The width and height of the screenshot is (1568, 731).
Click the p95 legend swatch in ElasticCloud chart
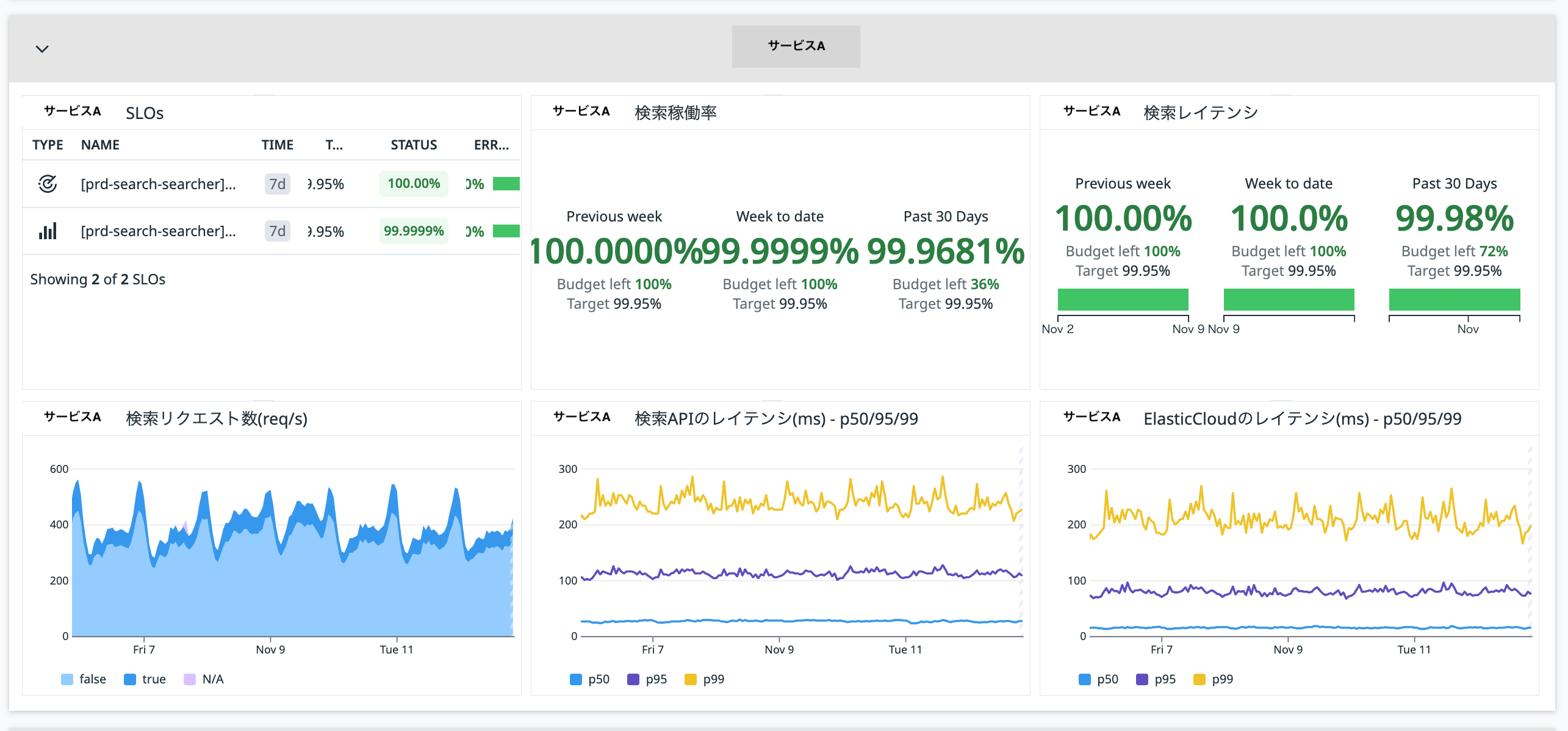click(x=1142, y=679)
